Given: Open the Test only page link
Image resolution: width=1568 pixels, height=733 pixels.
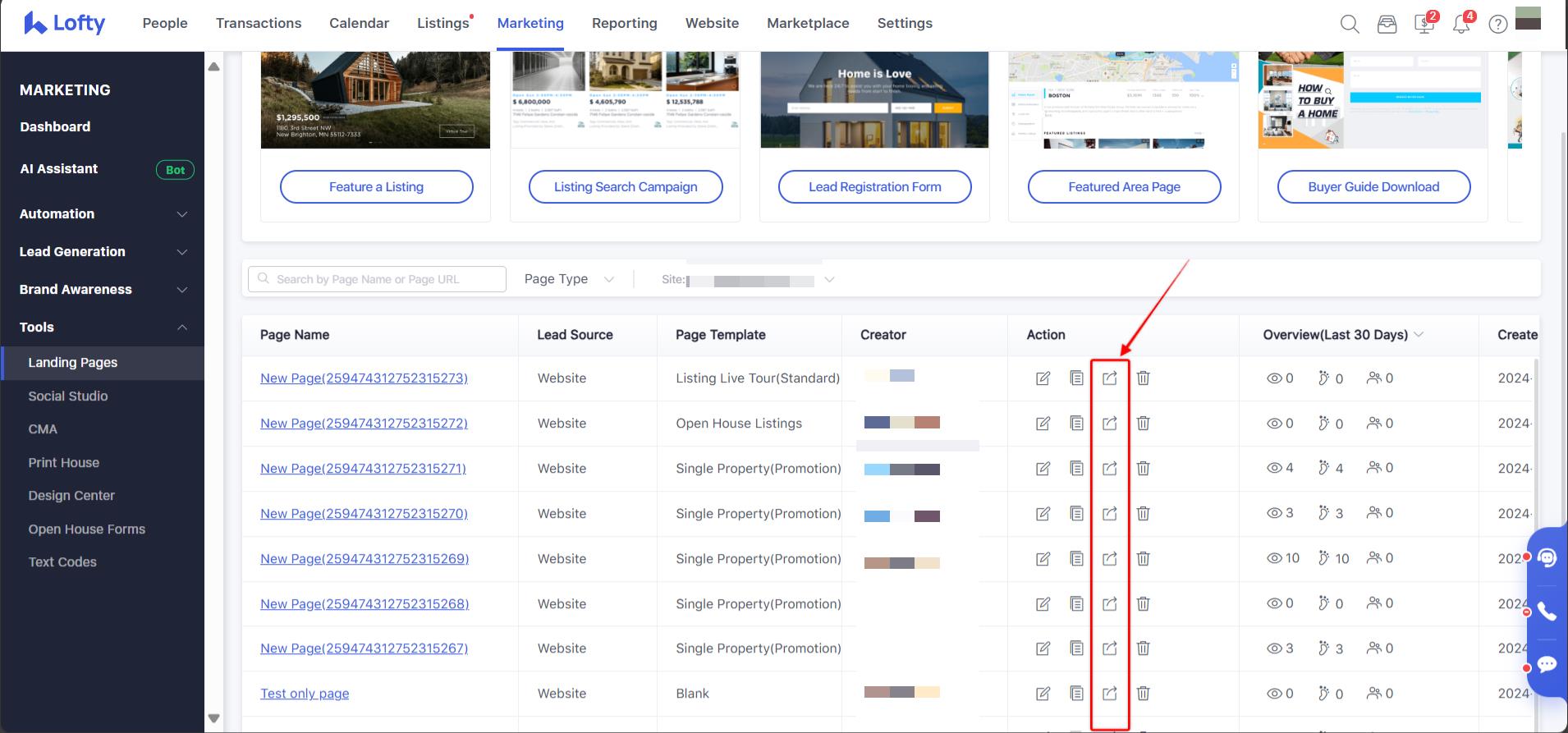Looking at the screenshot, I should [305, 694].
